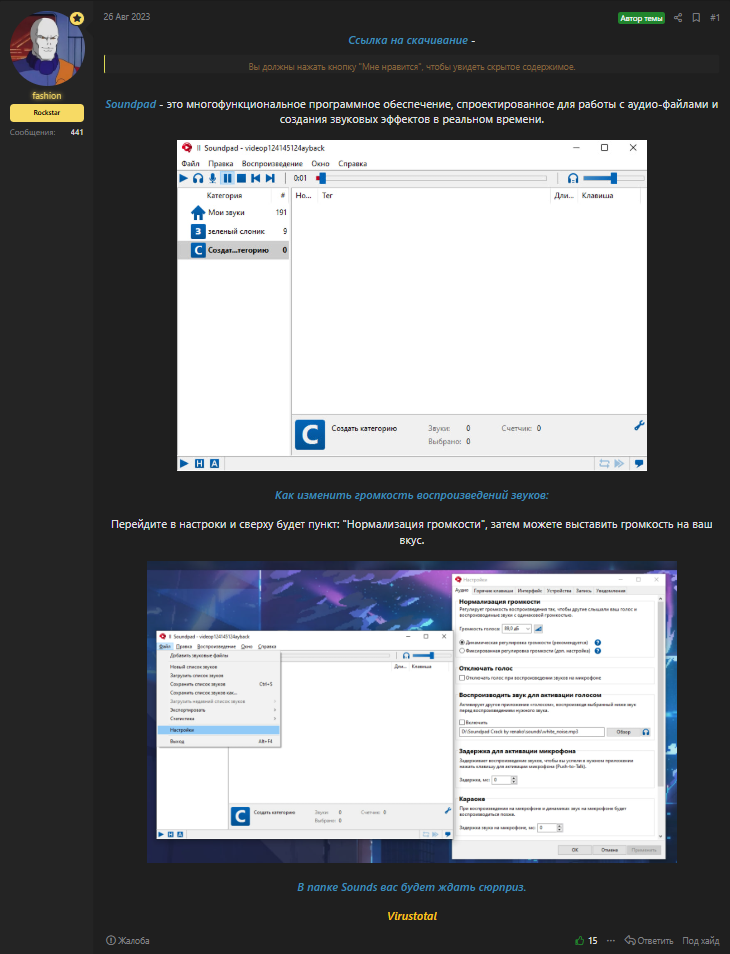Screen dimensions: 730x954
Task: Open the Окно menu in large Soundpad window
Action: coord(320,164)
